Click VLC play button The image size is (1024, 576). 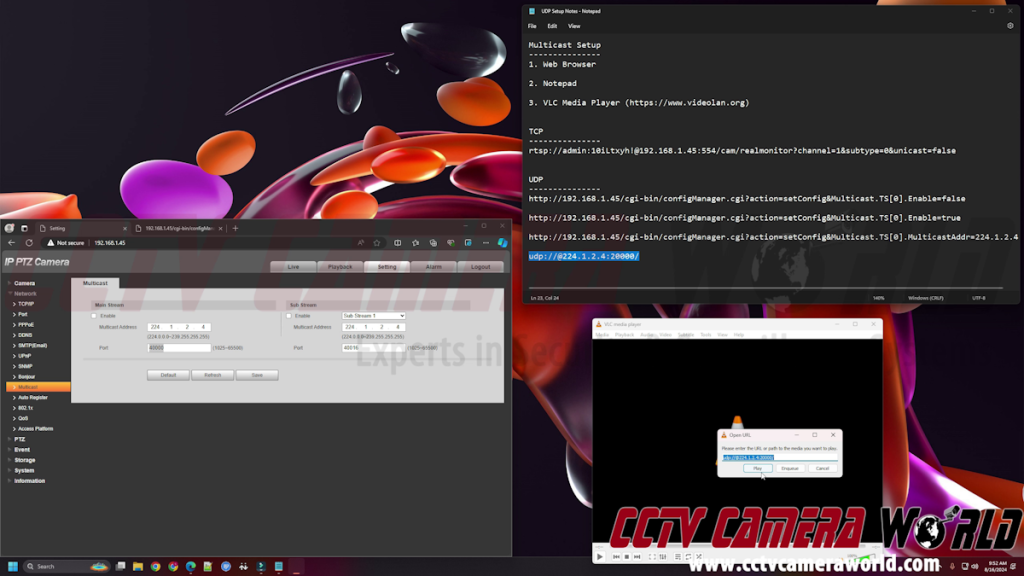[x=600, y=557]
